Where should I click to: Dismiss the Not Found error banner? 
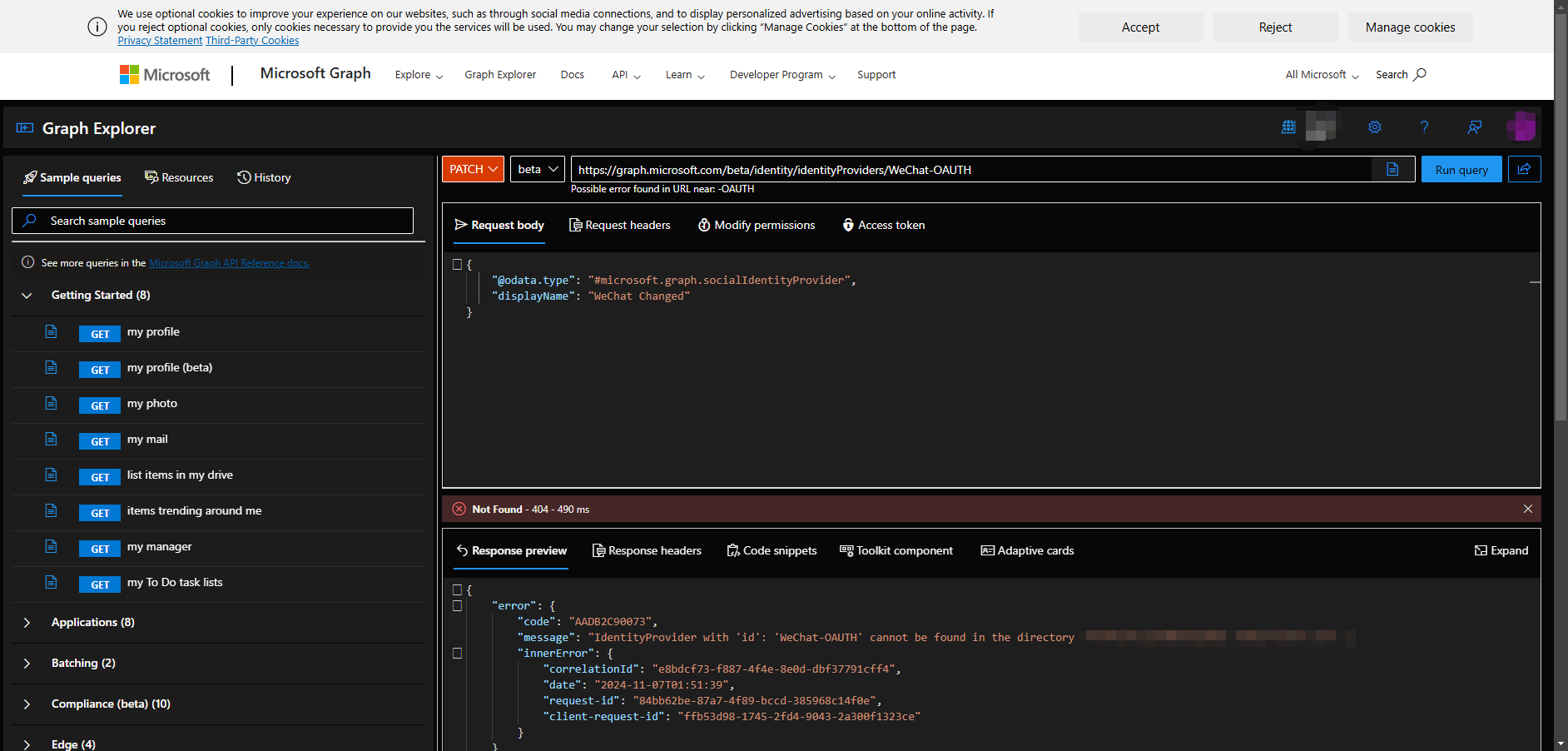click(1528, 509)
